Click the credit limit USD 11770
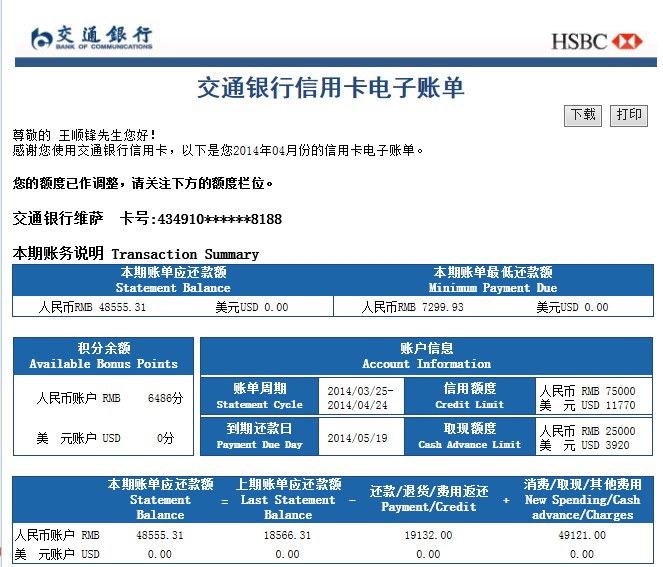The height and width of the screenshot is (567, 663). (x=588, y=405)
